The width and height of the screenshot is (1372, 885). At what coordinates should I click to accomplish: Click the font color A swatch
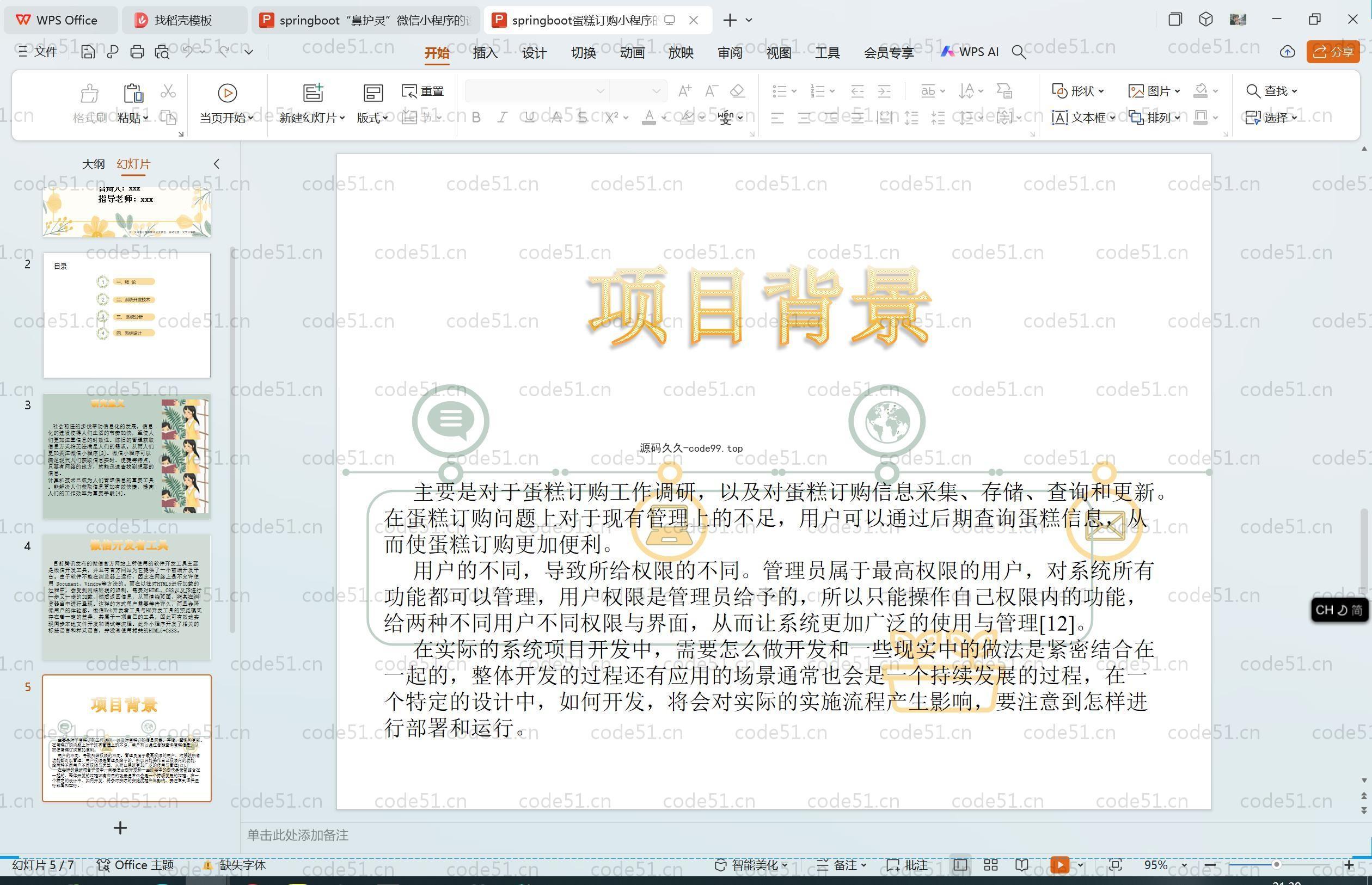click(649, 118)
